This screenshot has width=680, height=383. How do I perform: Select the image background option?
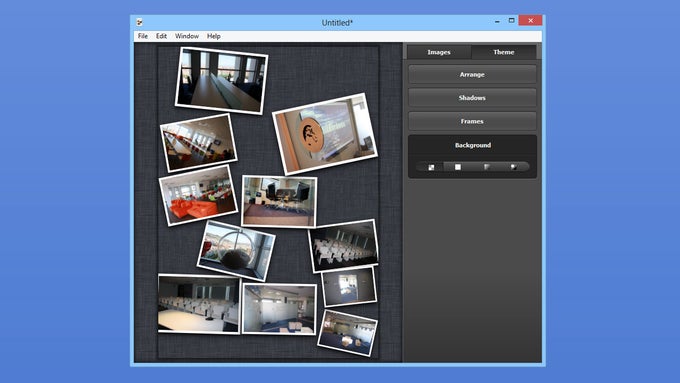(x=514, y=167)
